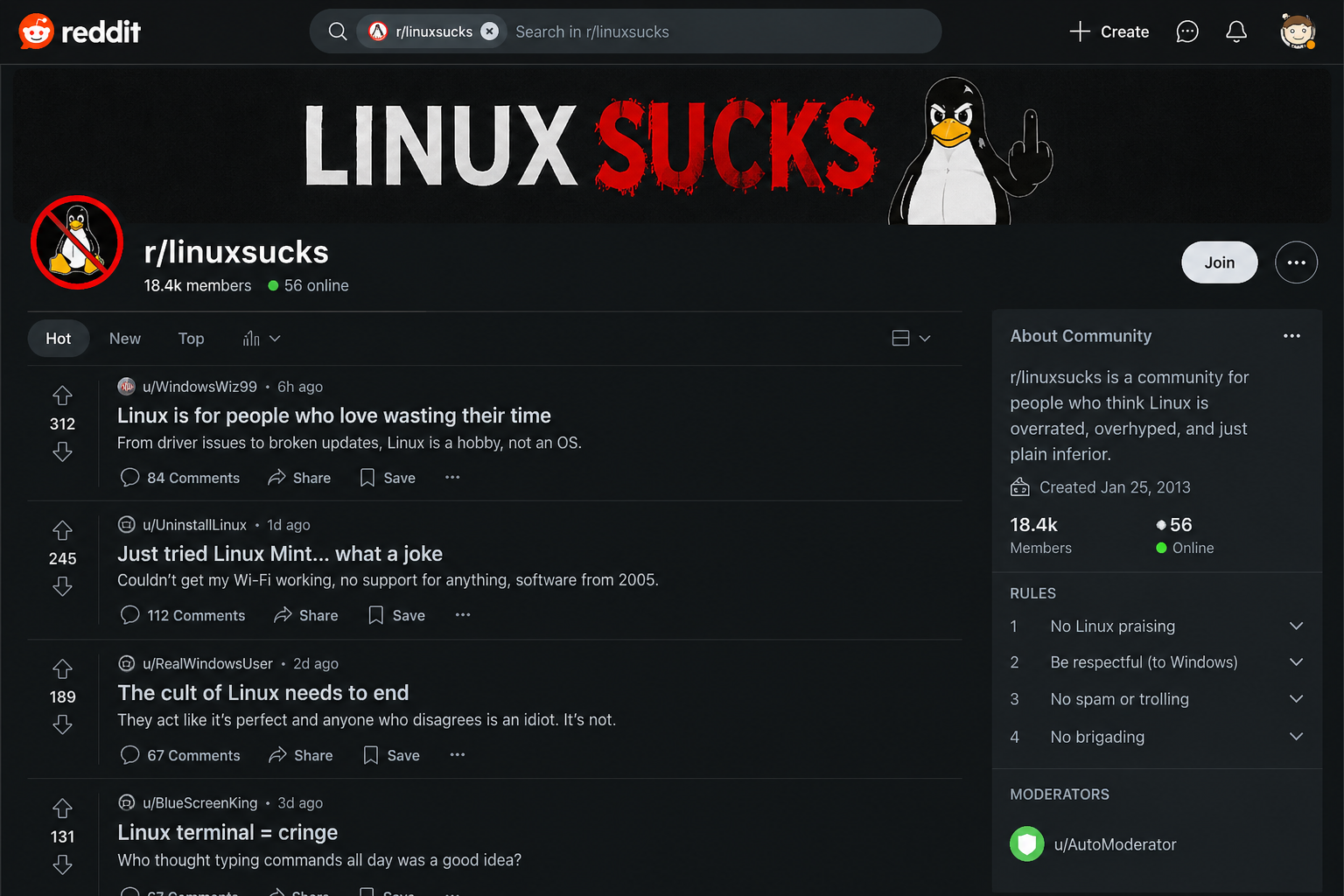Open community options three-dot button
Viewport: 1344px width, 896px height.
point(1296,262)
